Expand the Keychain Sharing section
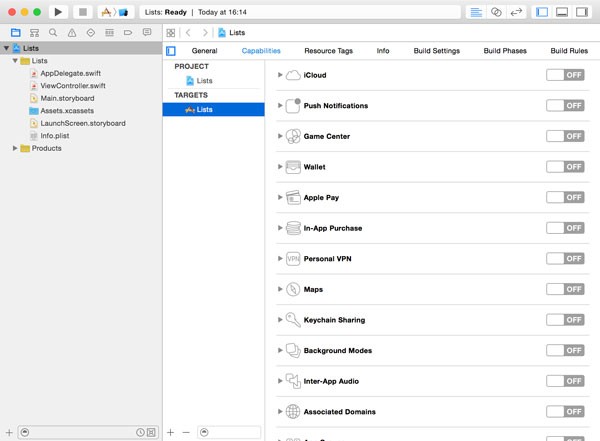Viewport: 600px width, 441px height. (x=280, y=320)
